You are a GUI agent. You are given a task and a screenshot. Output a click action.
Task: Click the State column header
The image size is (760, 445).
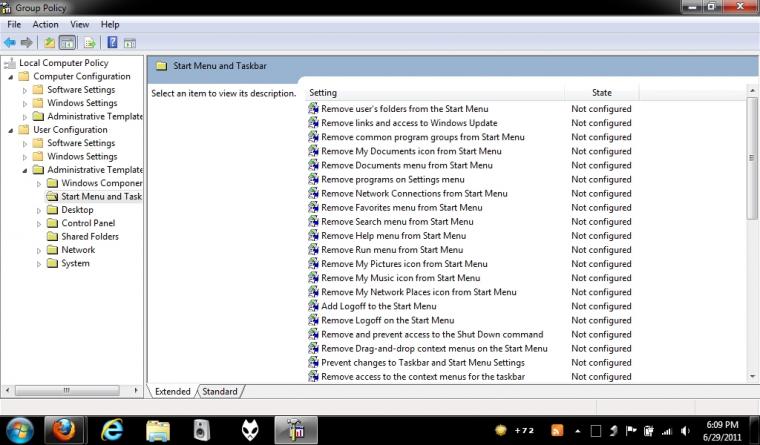602,93
